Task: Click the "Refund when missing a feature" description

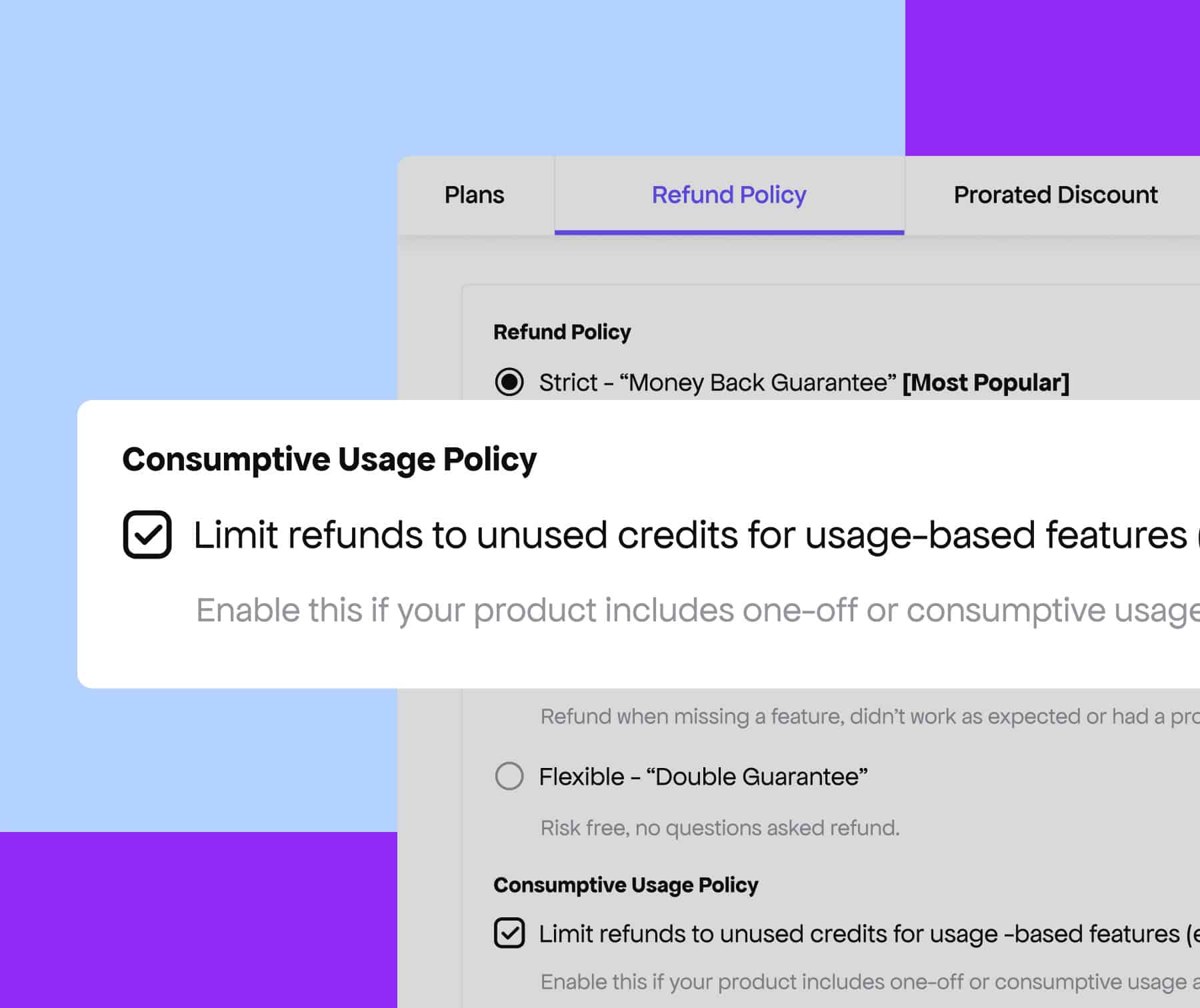Action: point(867,717)
